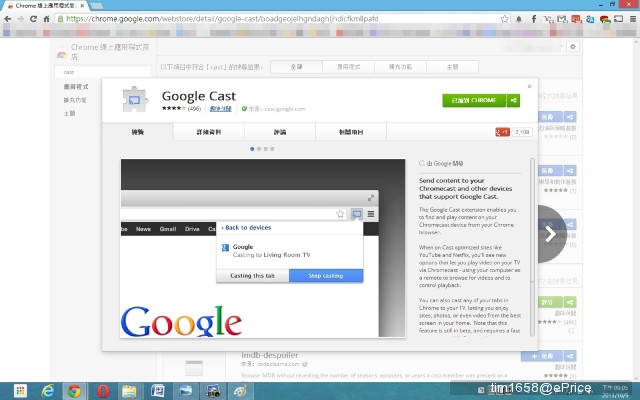
Task: Select the fourth screenshot carousel dot
Action: (x=272, y=149)
